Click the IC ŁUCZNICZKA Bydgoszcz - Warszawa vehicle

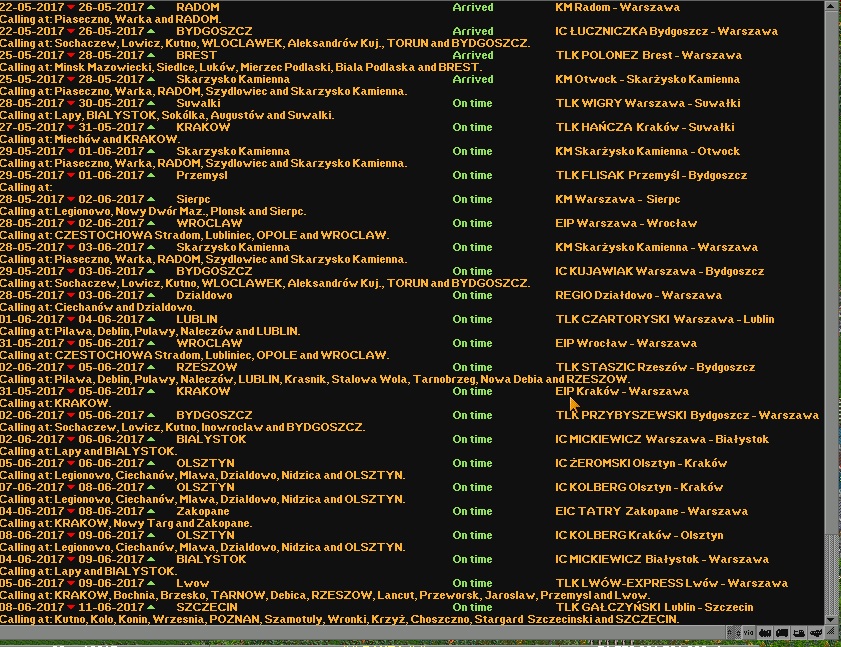[x=666, y=31]
